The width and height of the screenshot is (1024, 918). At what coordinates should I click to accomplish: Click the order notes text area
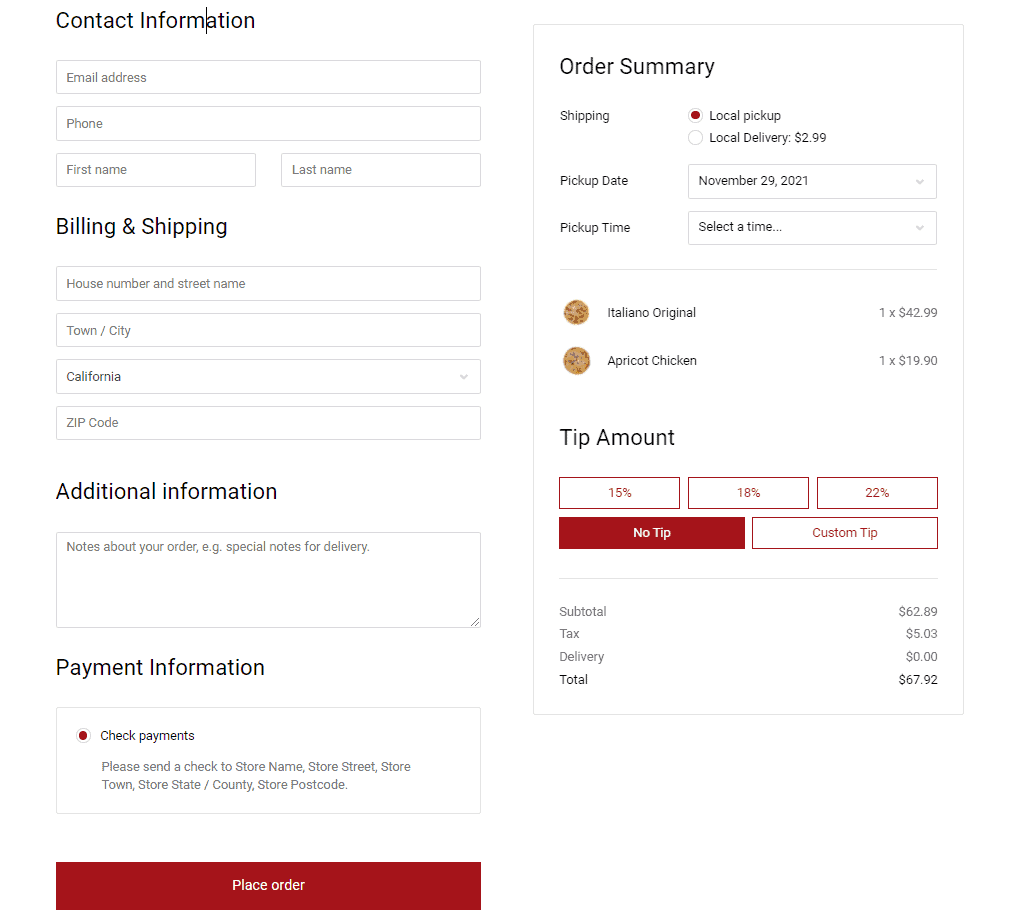[x=268, y=580]
